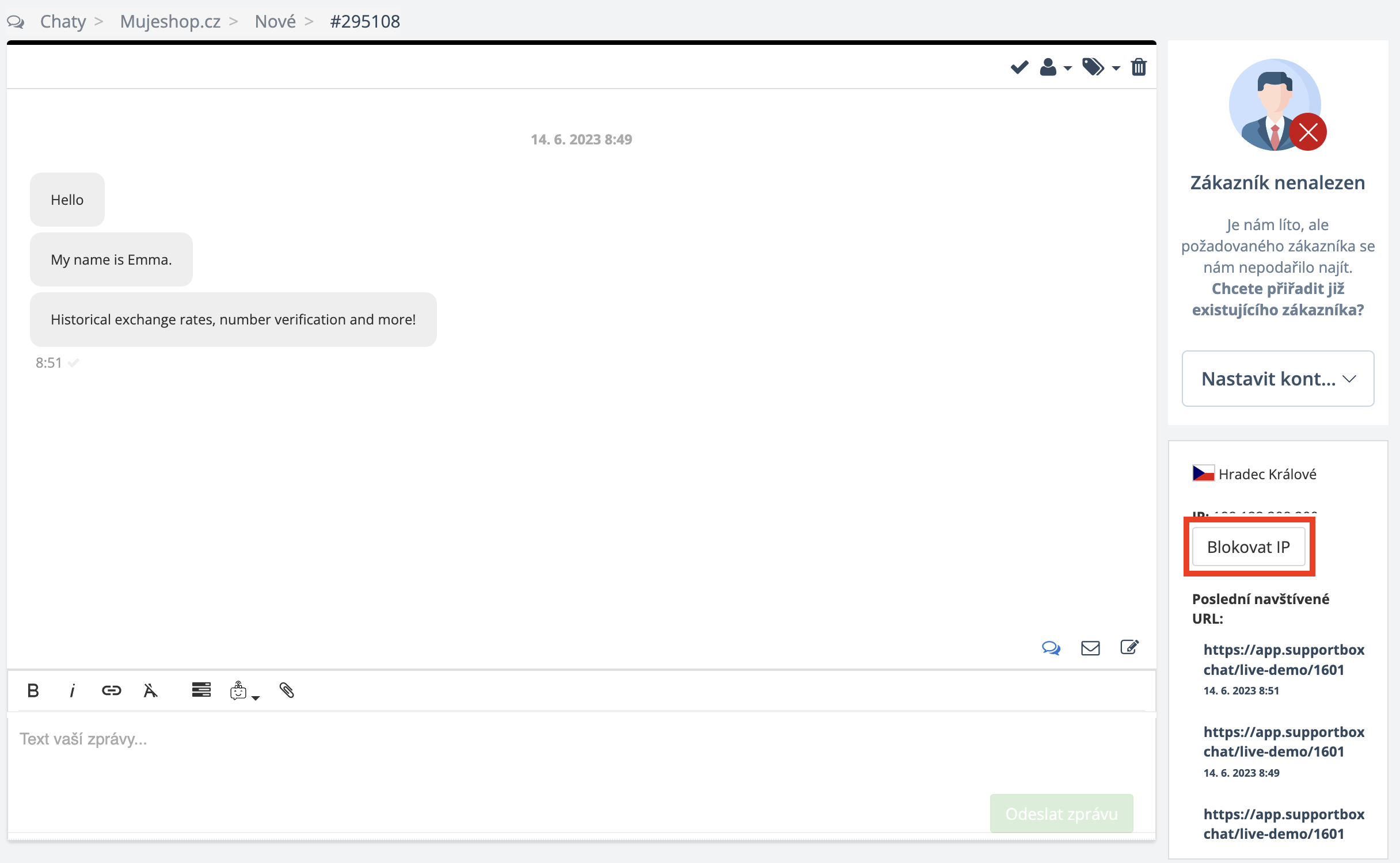Go to Chaty breadcrumb
This screenshot has height=863, width=1400.
pyautogui.click(x=63, y=21)
